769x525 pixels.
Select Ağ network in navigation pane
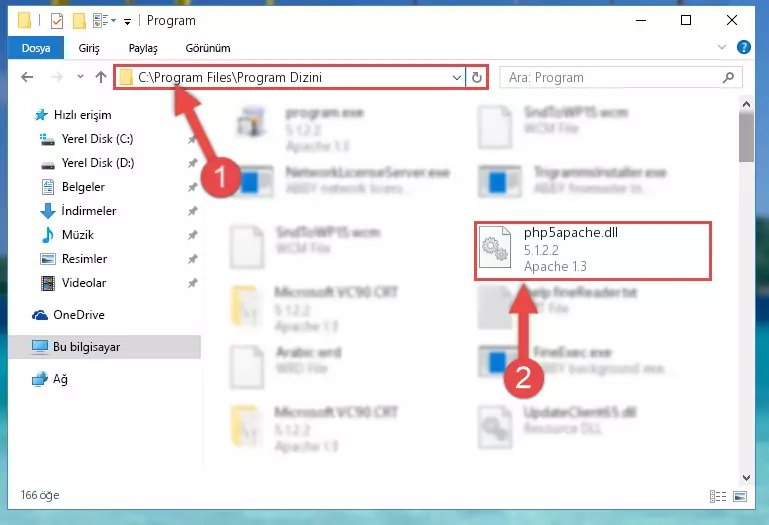tap(50, 379)
